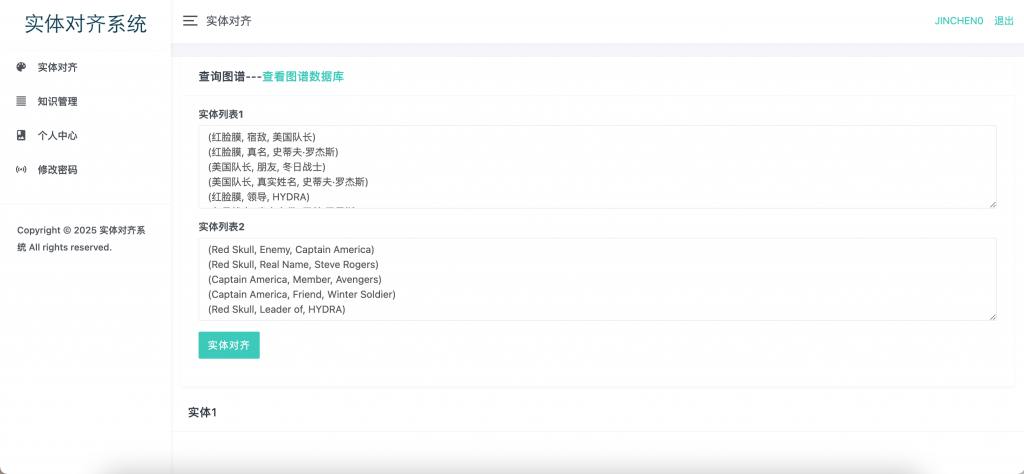Toggle the hamburger sidebar menu icon
The width and height of the screenshot is (1024, 474).
(x=190, y=21)
